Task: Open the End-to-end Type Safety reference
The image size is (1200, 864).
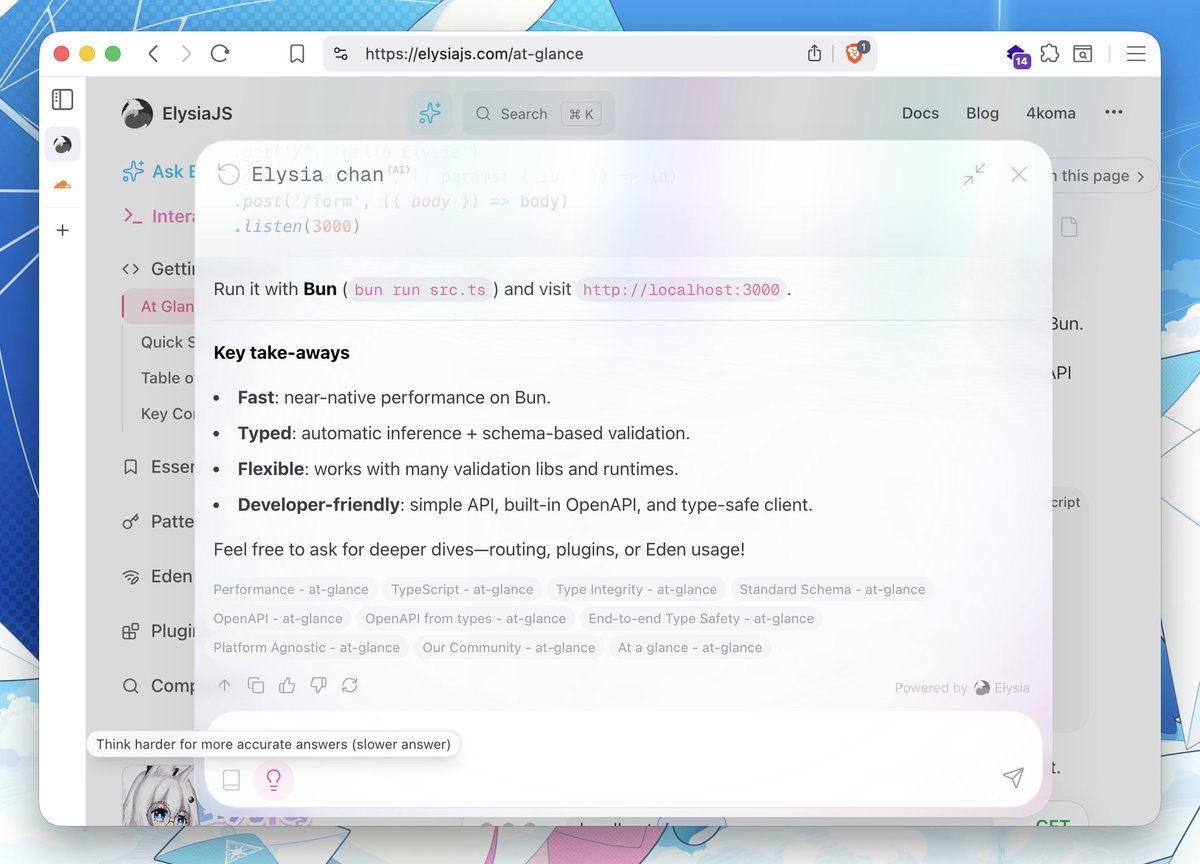Action: click(701, 619)
